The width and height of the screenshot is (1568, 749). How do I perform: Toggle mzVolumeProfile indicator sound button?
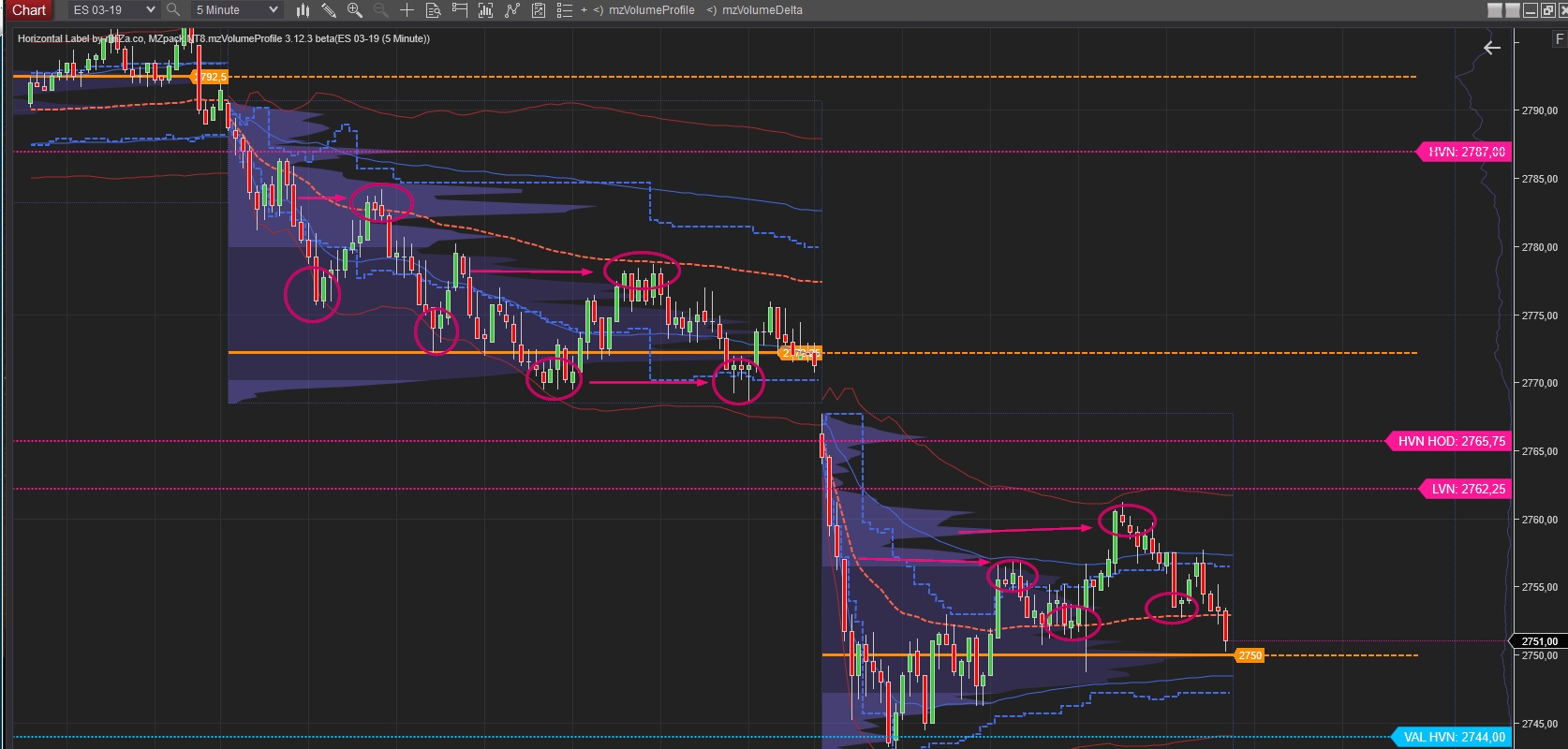point(598,10)
